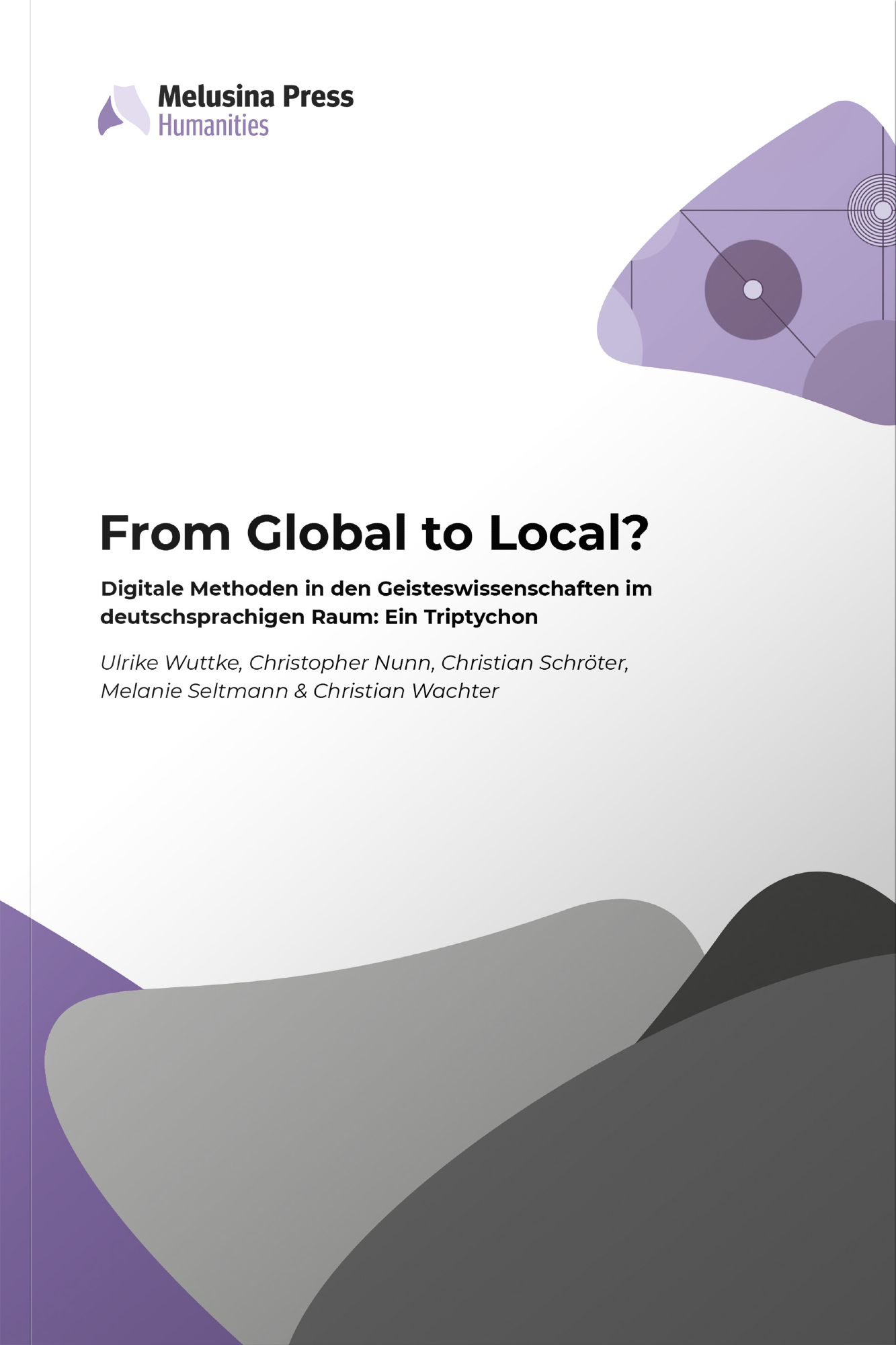Click author name Christian Wachter
The height and width of the screenshot is (1345, 896).
pos(406,691)
